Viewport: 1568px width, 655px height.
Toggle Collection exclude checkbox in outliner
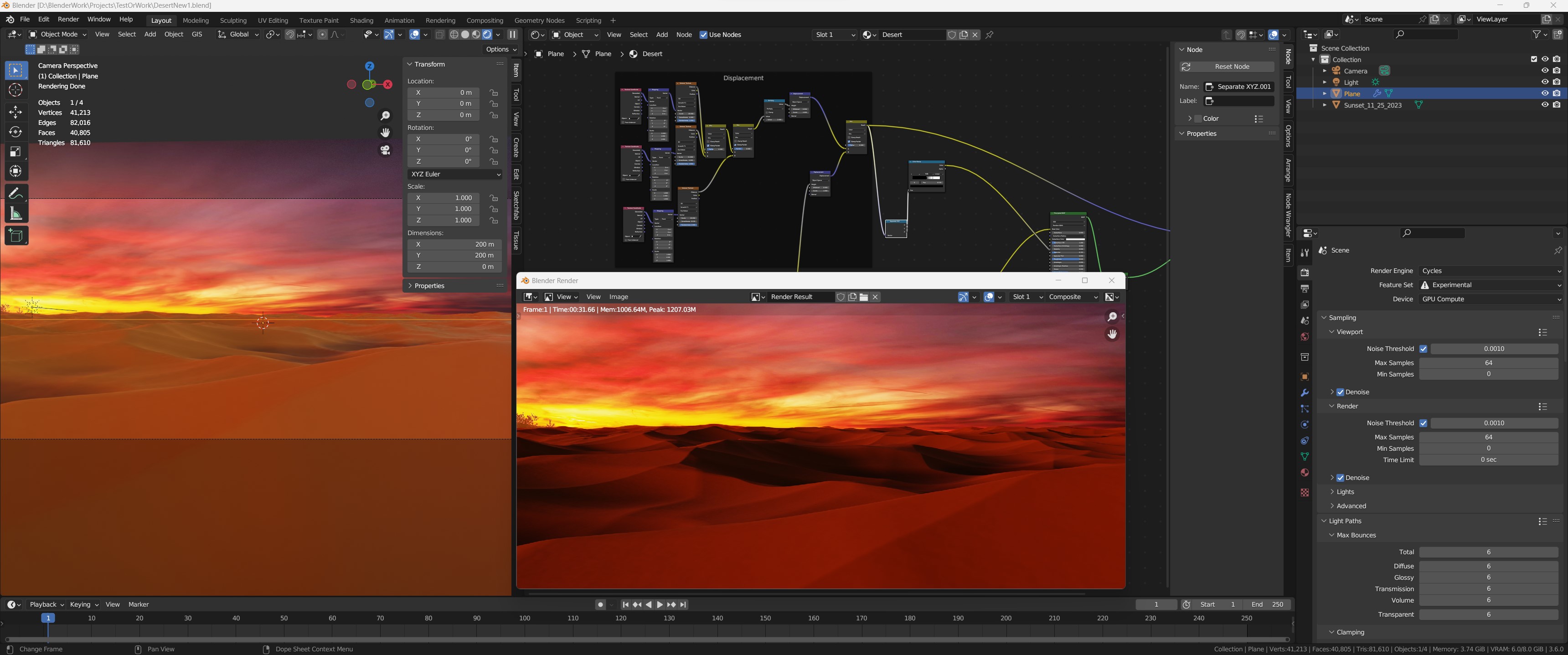(x=1534, y=59)
